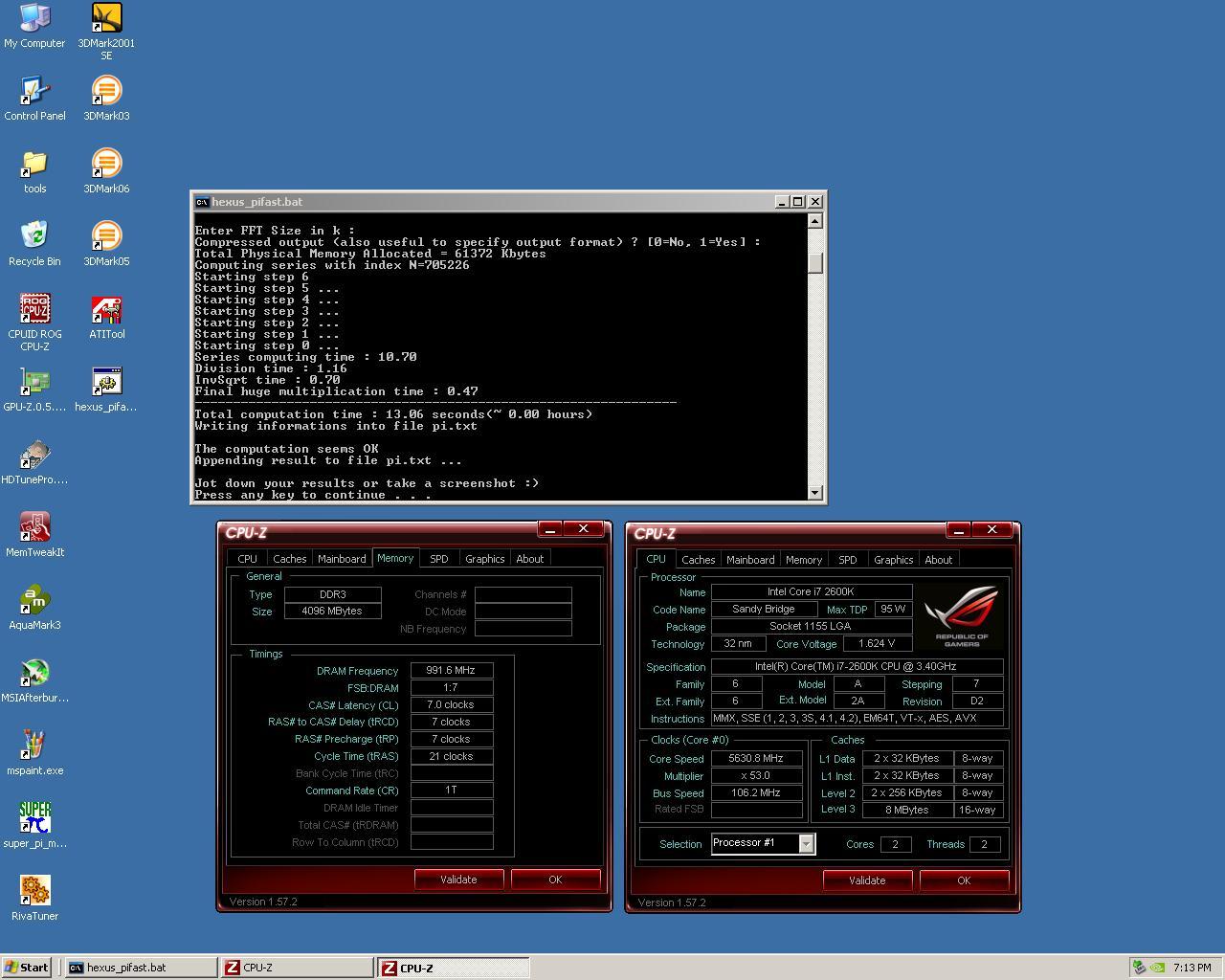Screen dimensions: 1225x980
Task: Click processor Name field Intel Core i7 2600K
Action: pos(812,592)
